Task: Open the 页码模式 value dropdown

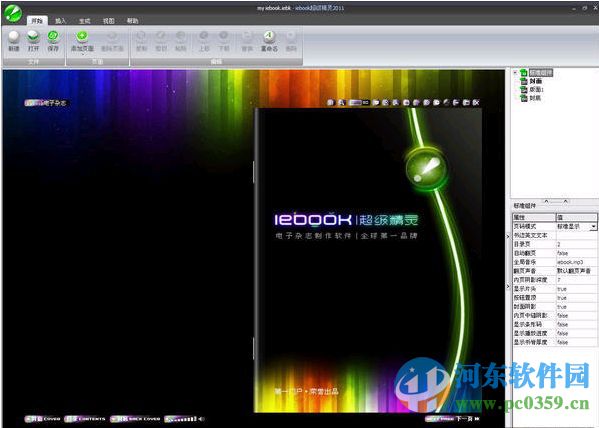Action: tap(593, 227)
